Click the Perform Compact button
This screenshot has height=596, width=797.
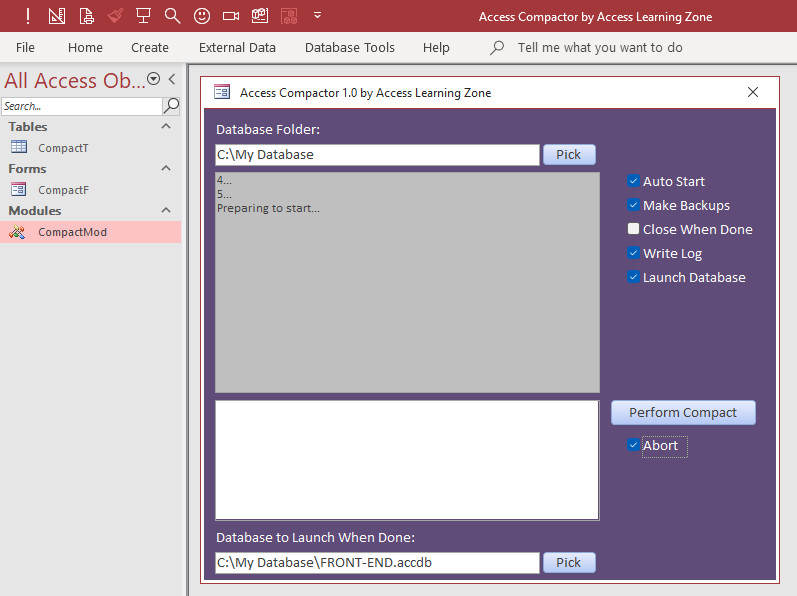tap(683, 412)
